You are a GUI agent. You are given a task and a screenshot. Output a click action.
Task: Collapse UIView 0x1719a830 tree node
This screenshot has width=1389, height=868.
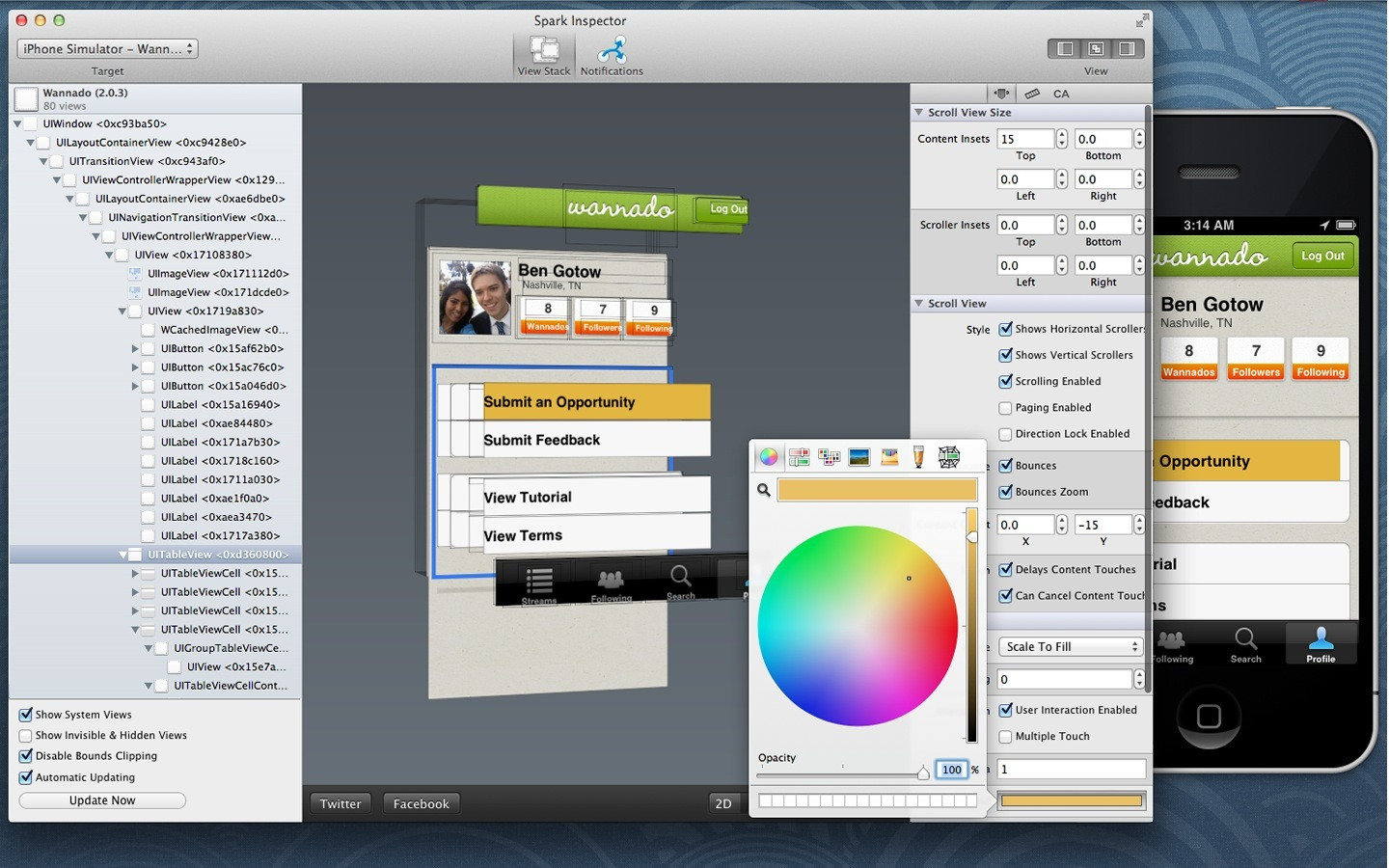[x=123, y=312]
